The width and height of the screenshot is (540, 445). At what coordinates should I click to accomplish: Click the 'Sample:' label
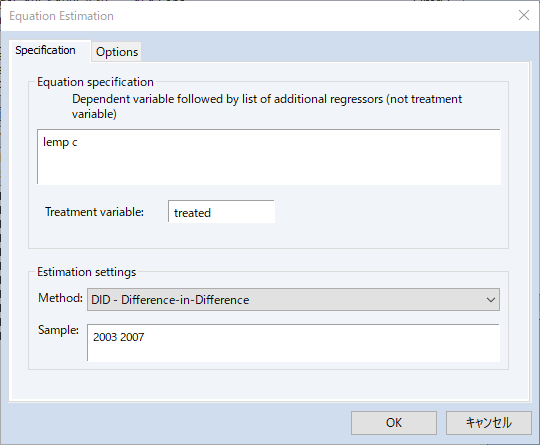click(59, 330)
